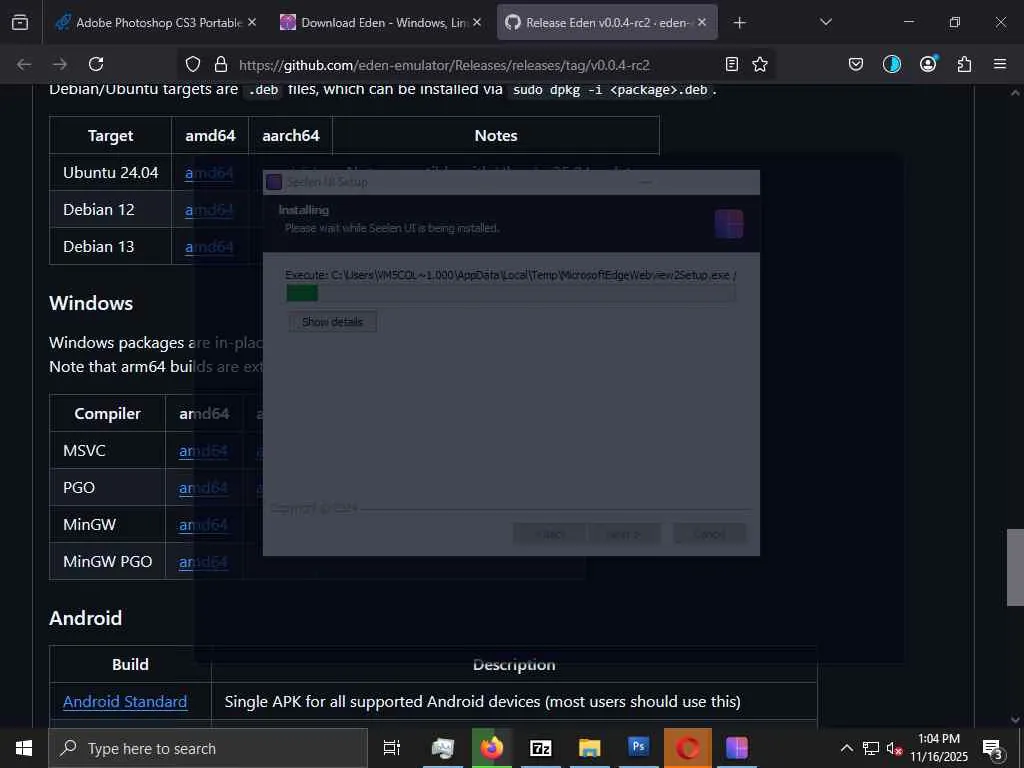Open tracking protection shield info
Viewport: 1024px width, 768px height.
193,64
